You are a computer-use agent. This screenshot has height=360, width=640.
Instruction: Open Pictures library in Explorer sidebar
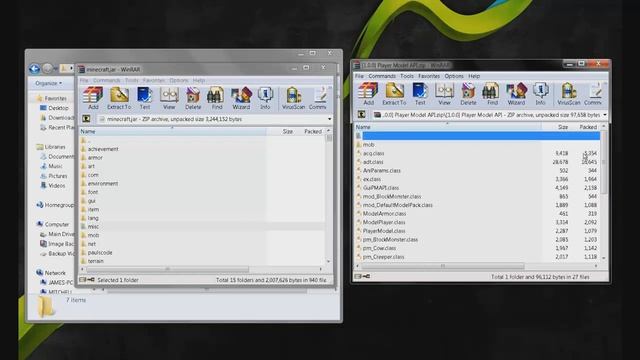click(58, 176)
